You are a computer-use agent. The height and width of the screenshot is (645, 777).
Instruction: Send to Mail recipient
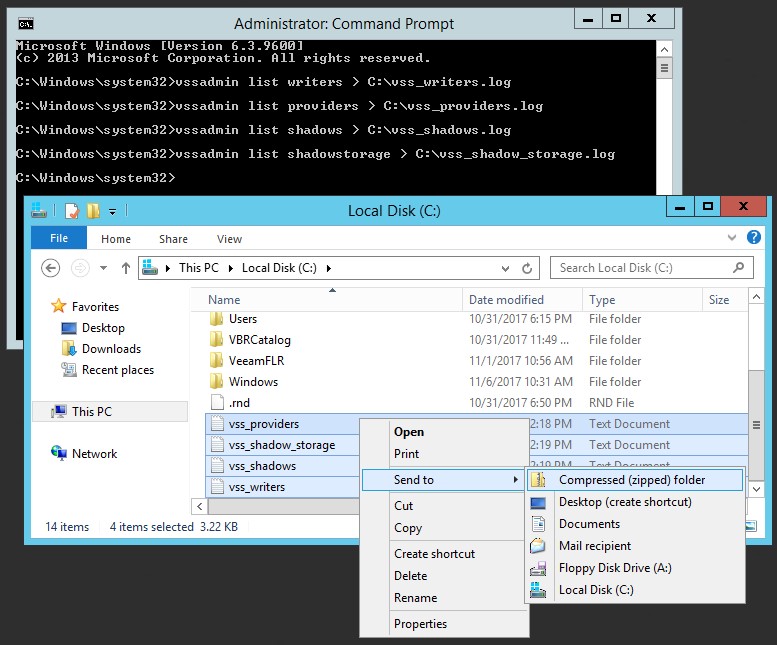pyautogui.click(x=635, y=546)
